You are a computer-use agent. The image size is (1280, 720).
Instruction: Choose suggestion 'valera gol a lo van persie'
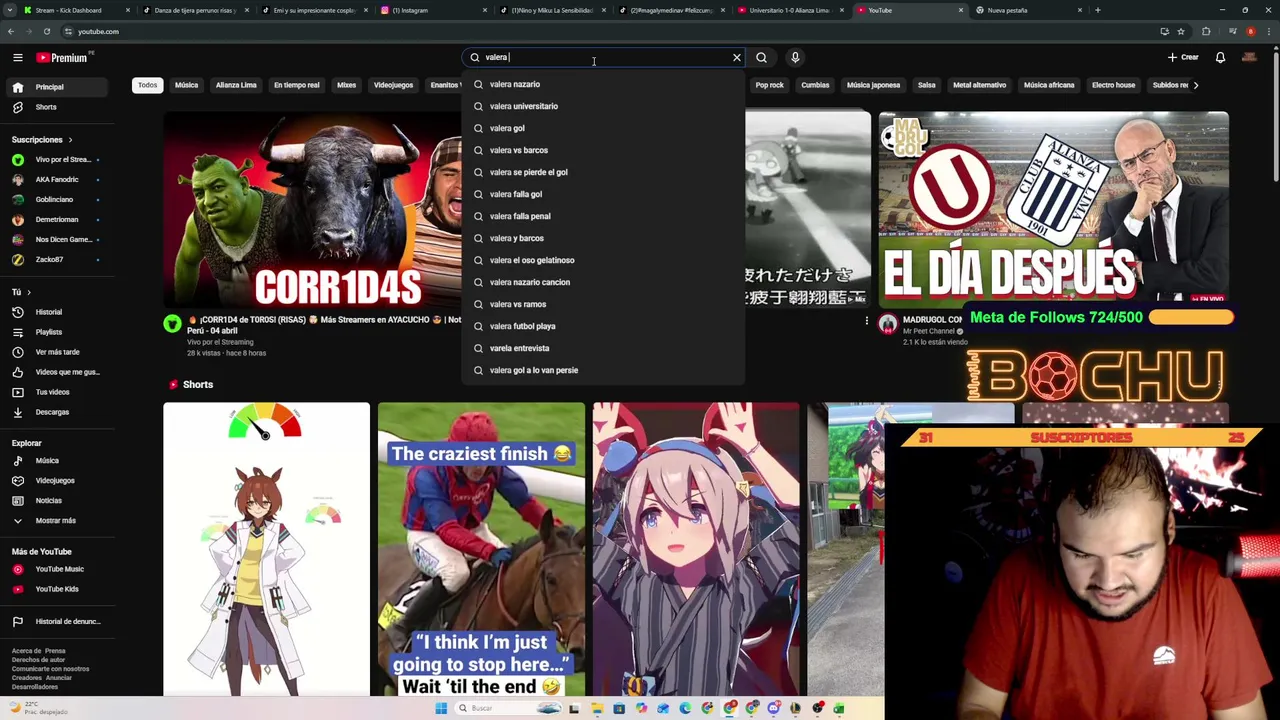pyautogui.click(x=603, y=370)
